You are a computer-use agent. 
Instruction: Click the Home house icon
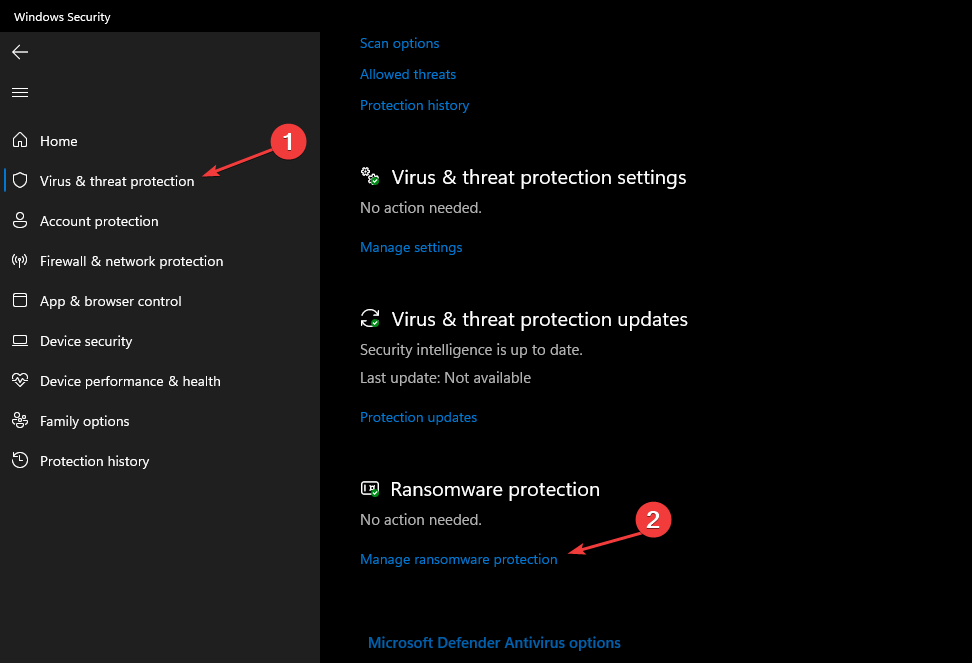coord(20,141)
